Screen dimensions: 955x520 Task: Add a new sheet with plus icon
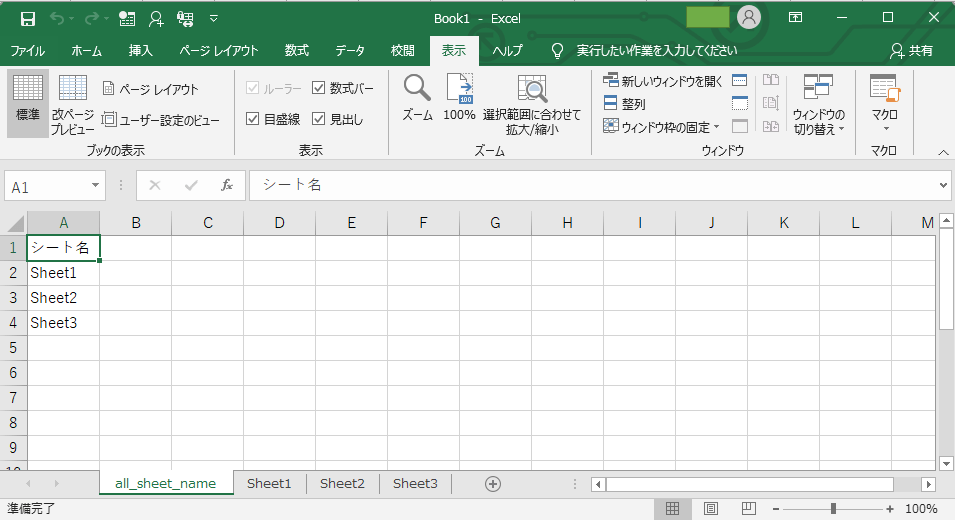(492, 484)
